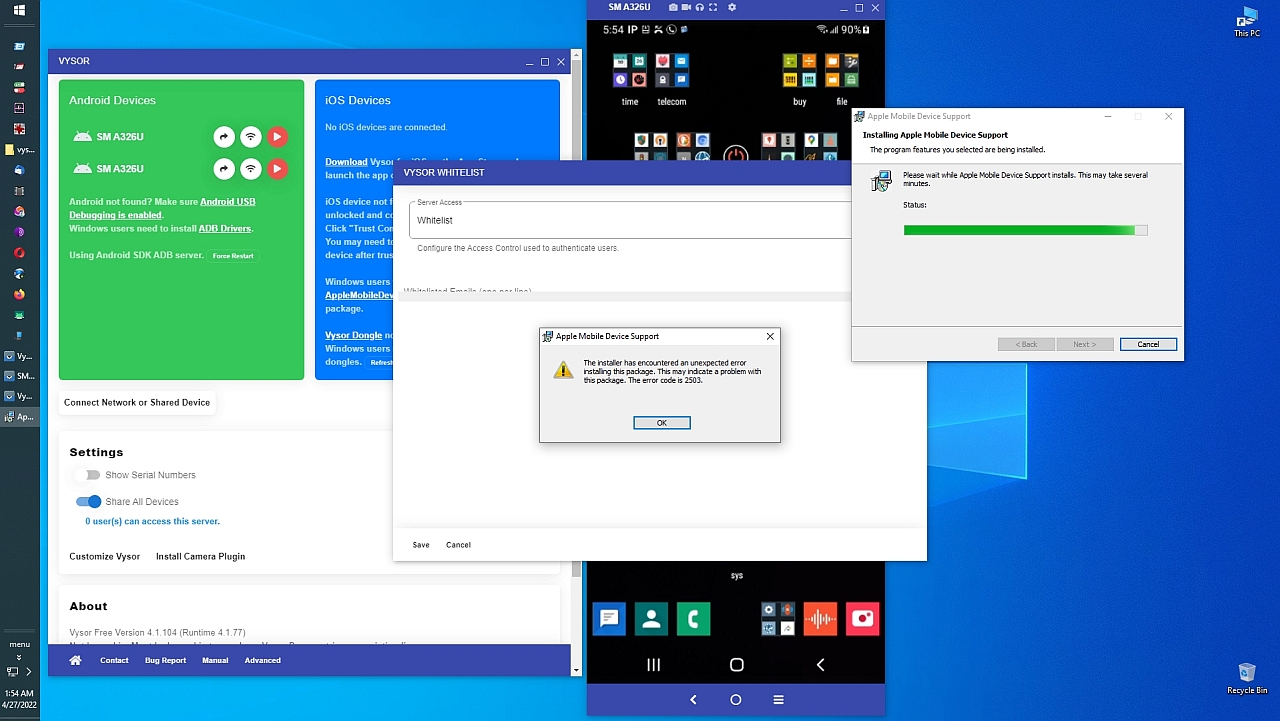Click Vysor back arrow below phone screen

point(693,700)
